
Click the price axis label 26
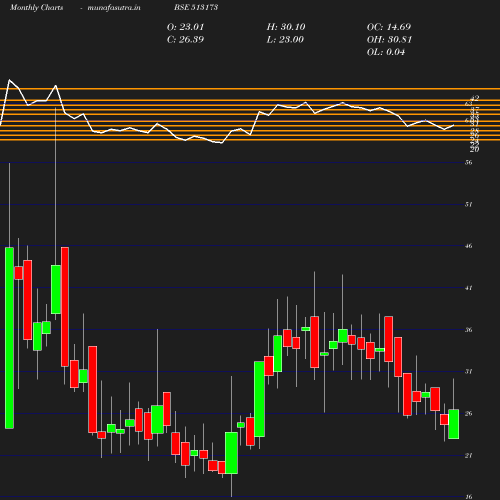point(469,414)
